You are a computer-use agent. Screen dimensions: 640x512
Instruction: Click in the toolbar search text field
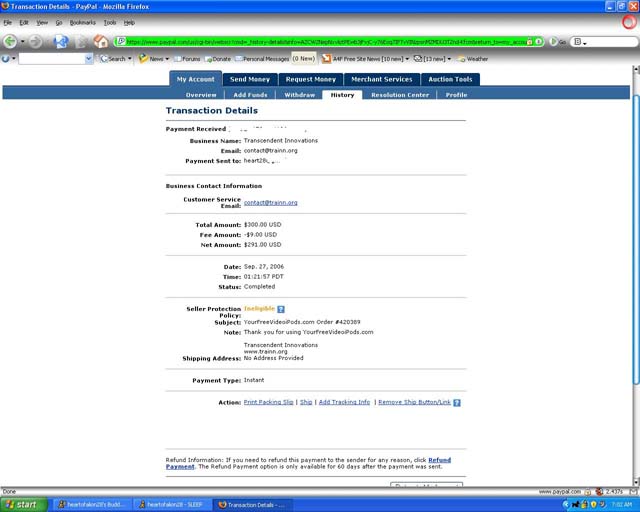point(52,59)
